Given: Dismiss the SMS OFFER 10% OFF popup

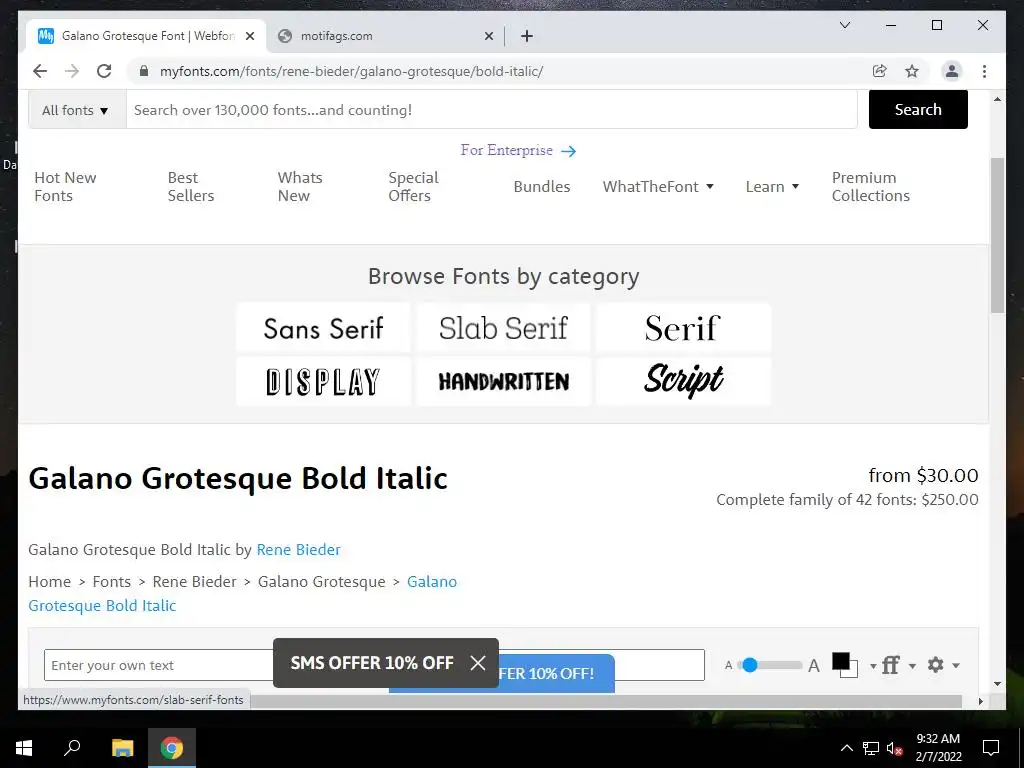Looking at the screenshot, I should coord(478,663).
